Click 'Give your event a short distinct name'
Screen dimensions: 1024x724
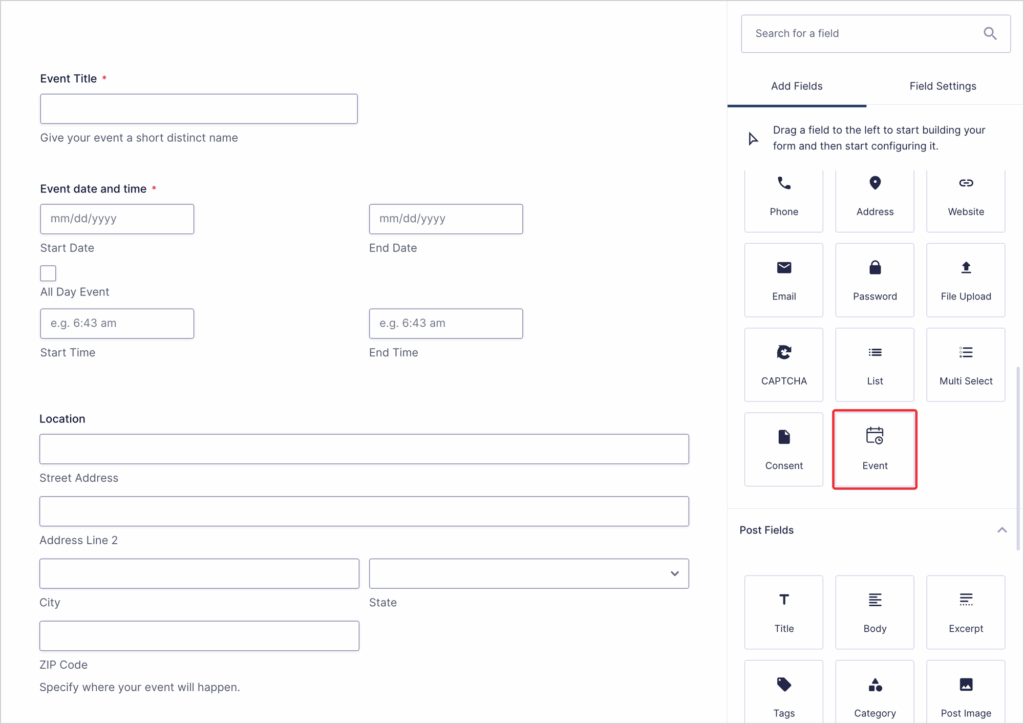click(138, 138)
